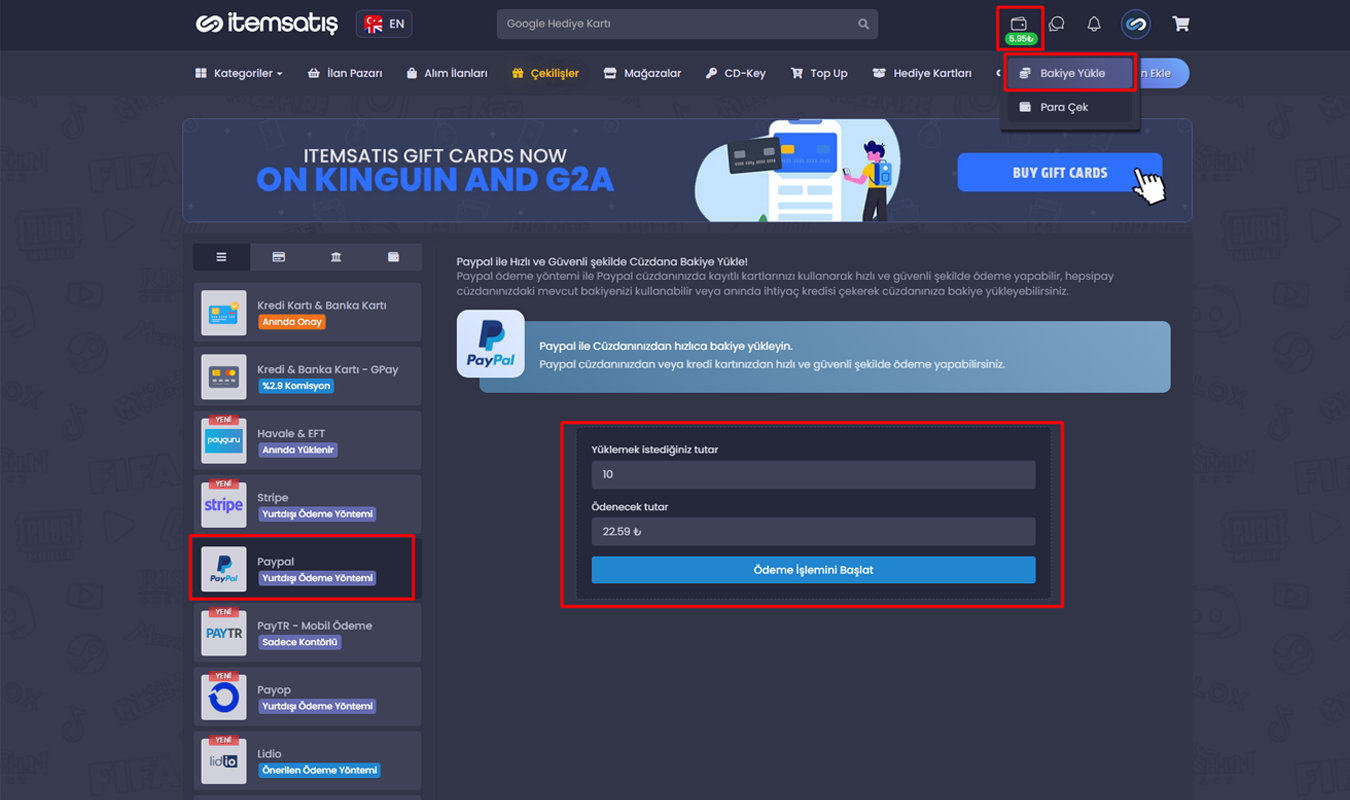Open the shopping cart icon
The image size is (1350, 800).
[1181, 24]
